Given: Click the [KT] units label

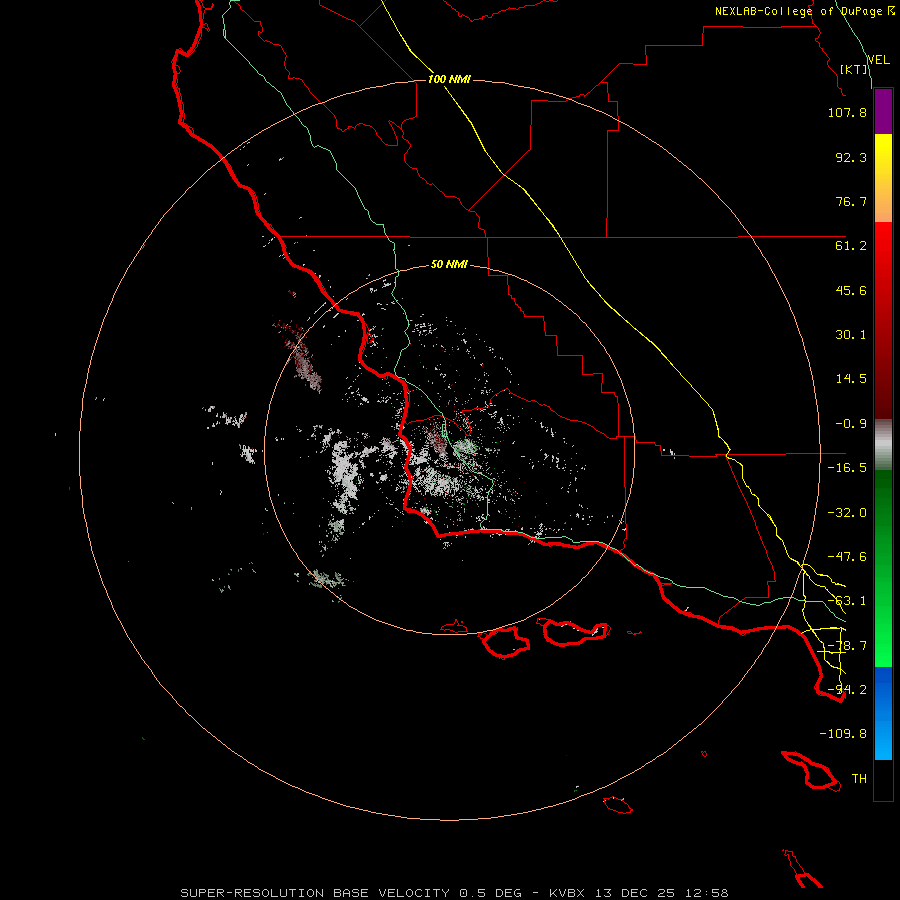Looking at the screenshot, I should [854, 69].
